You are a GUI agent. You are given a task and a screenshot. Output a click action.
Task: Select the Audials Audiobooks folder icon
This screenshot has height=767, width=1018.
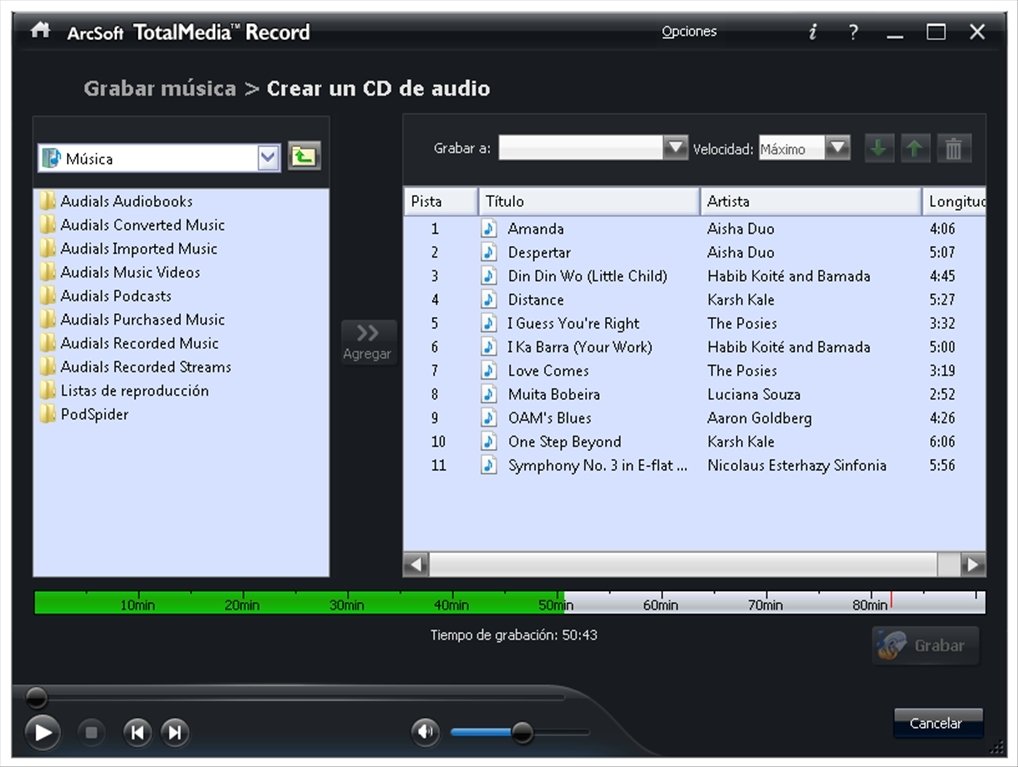tap(48, 201)
